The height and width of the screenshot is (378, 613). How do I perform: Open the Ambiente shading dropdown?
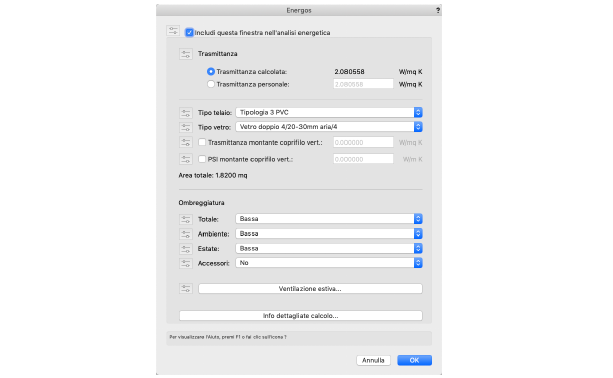(329, 234)
